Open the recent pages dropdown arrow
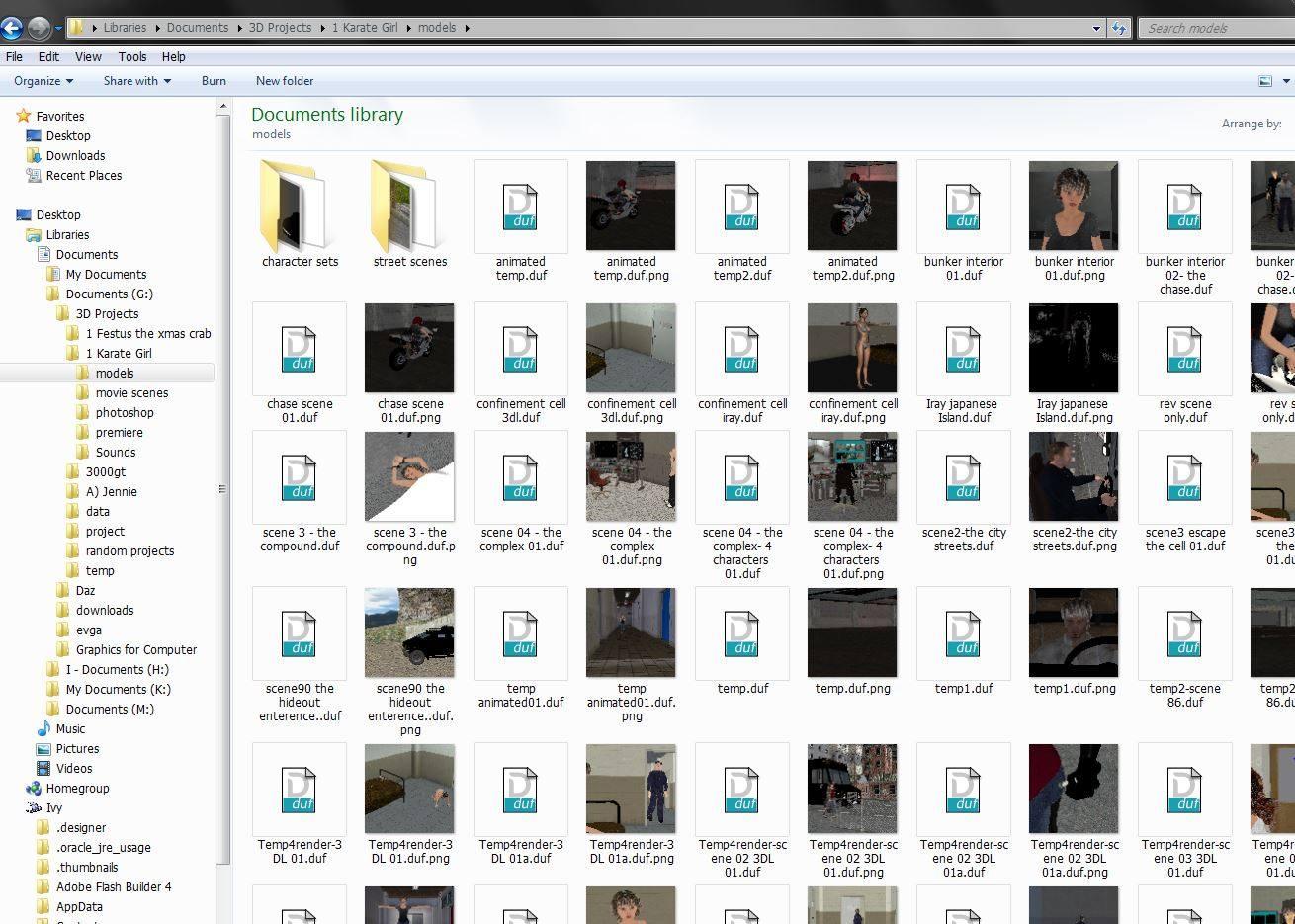Image resolution: width=1295 pixels, height=924 pixels. (58, 28)
